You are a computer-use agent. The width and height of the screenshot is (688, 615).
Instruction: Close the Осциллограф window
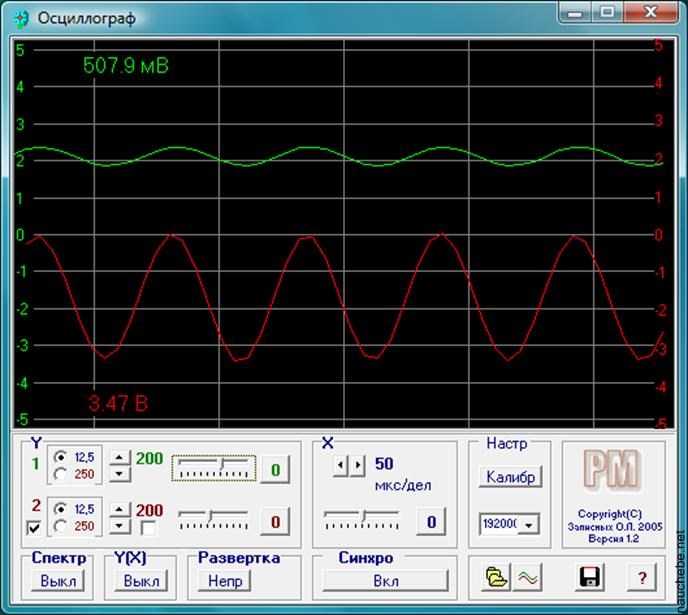(650, 12)
